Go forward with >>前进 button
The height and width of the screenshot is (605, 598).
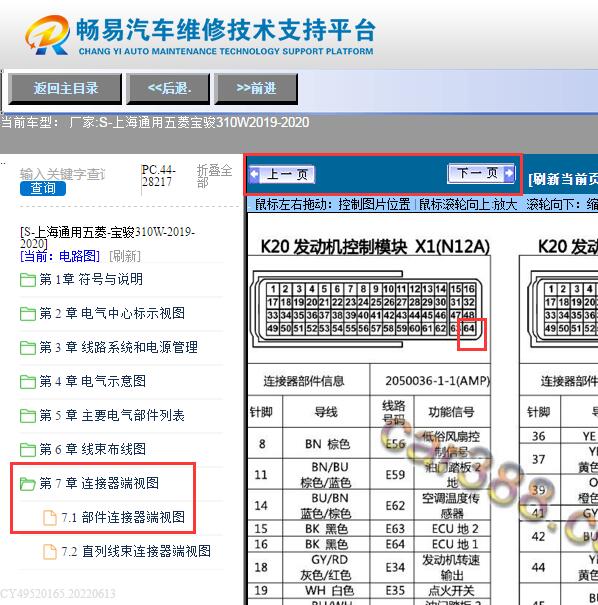[x=256, y=89]
